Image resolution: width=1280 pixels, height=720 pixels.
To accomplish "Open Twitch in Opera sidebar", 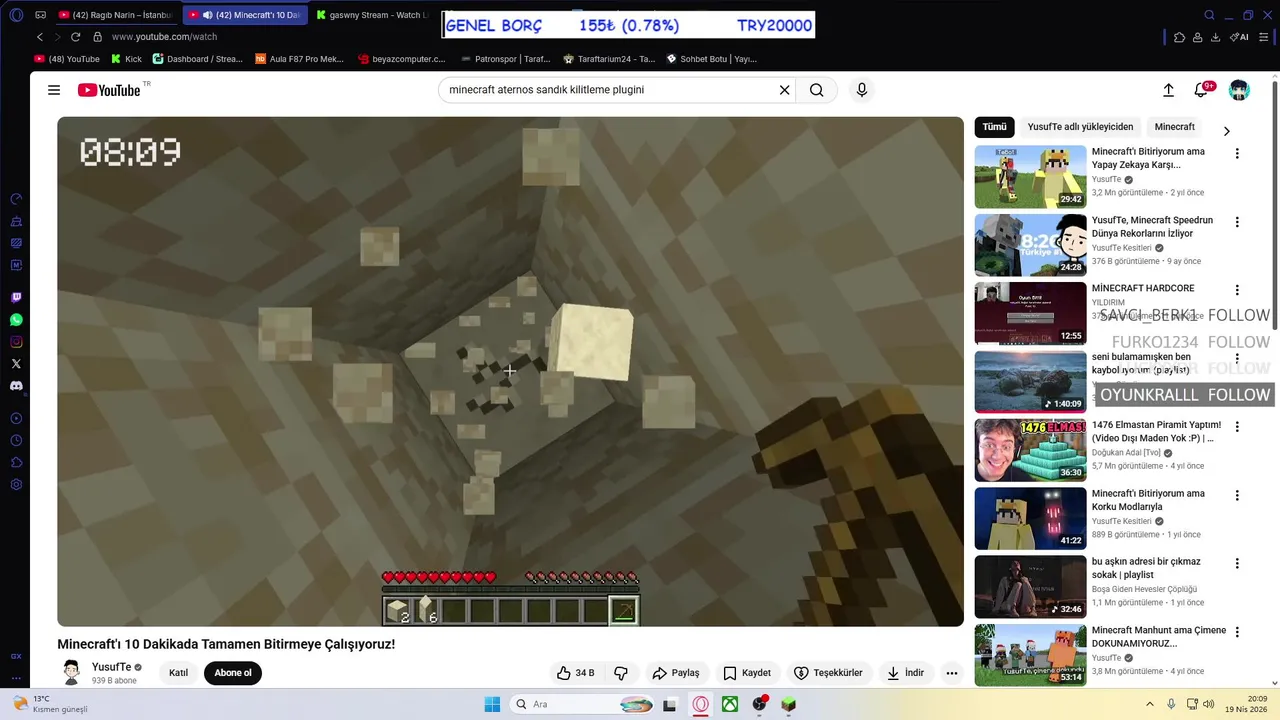I will coord(16,298).
